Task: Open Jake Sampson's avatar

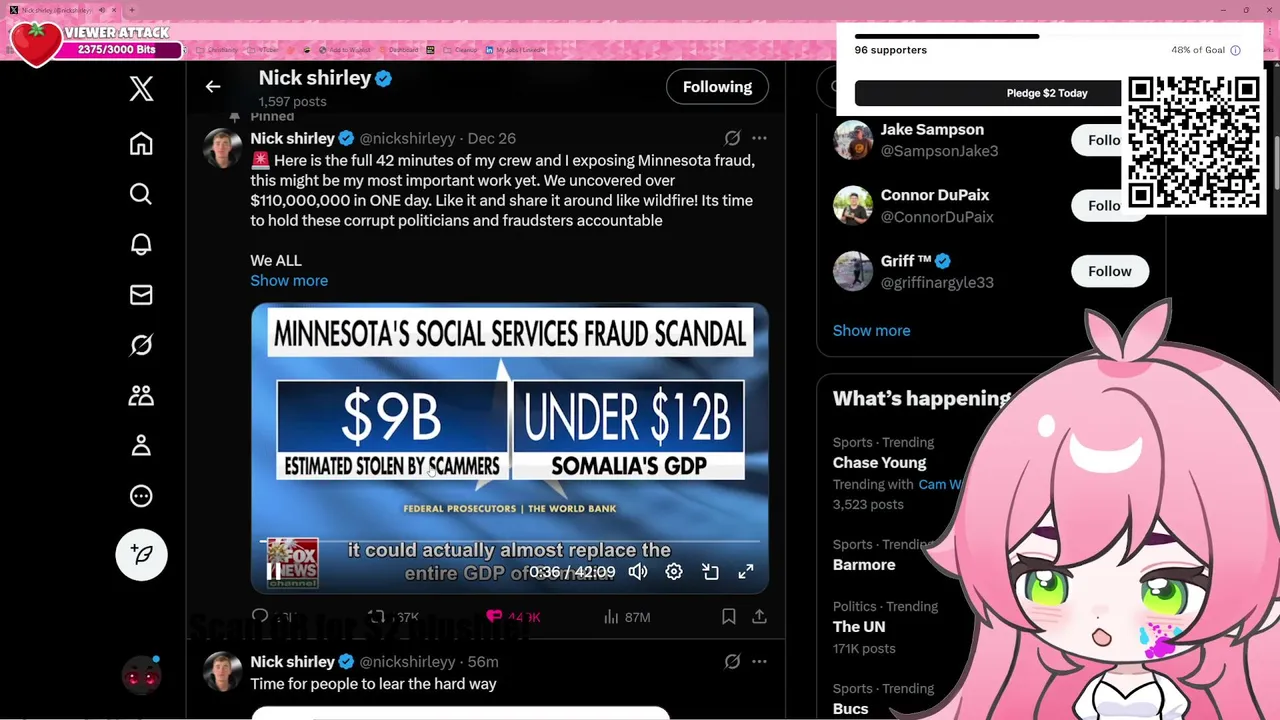Action: [853, 140]
